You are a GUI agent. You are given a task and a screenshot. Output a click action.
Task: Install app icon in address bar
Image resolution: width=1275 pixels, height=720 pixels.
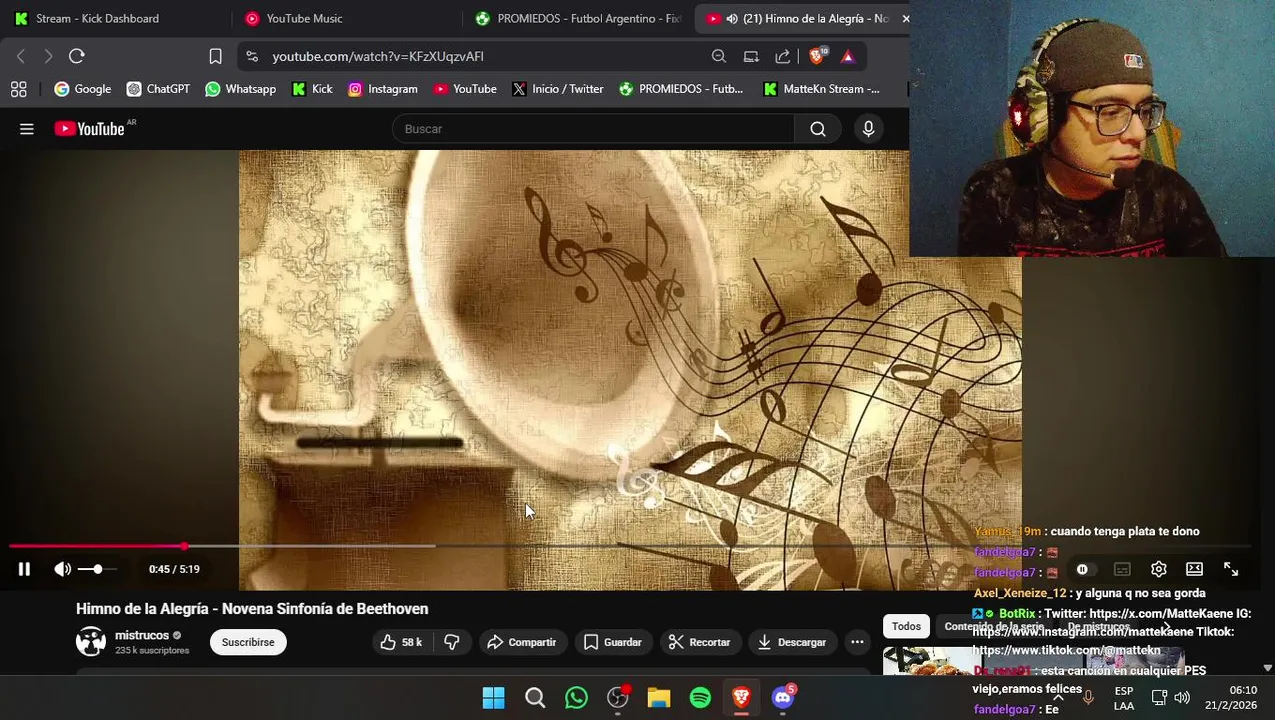click(751, 56)
